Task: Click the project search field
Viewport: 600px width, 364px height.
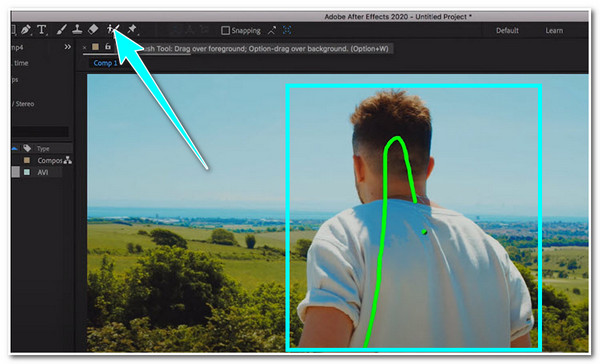Action: point(40,132)
